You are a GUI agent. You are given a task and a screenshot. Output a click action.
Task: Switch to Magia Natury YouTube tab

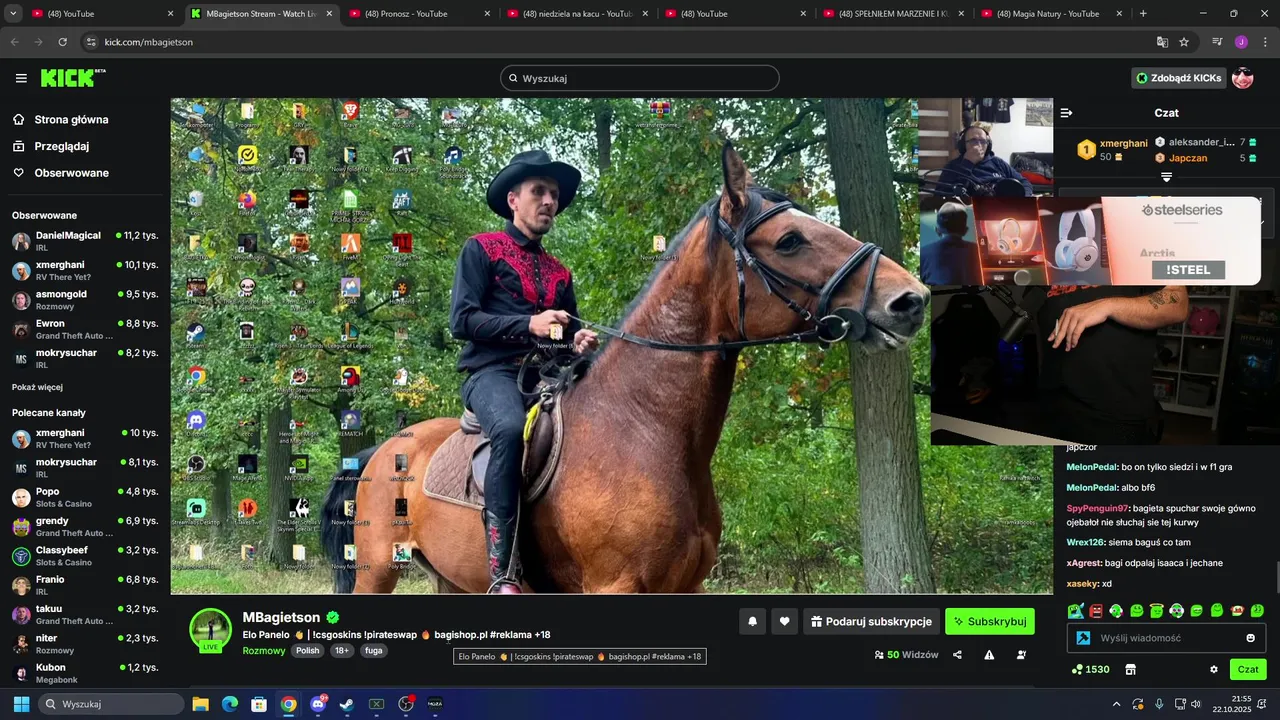click(x=1050, y=14)
